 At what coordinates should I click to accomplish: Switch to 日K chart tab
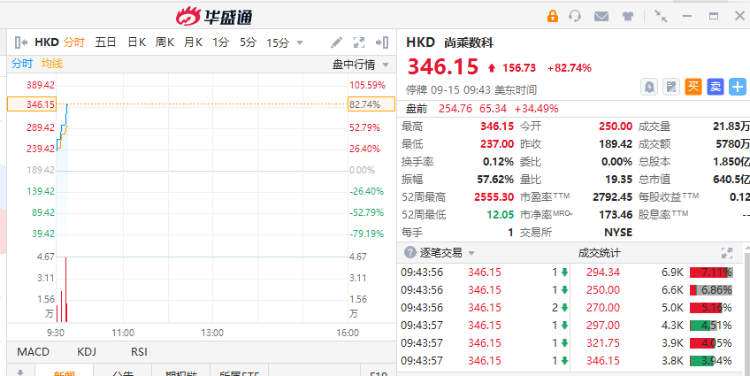[136, 43]
